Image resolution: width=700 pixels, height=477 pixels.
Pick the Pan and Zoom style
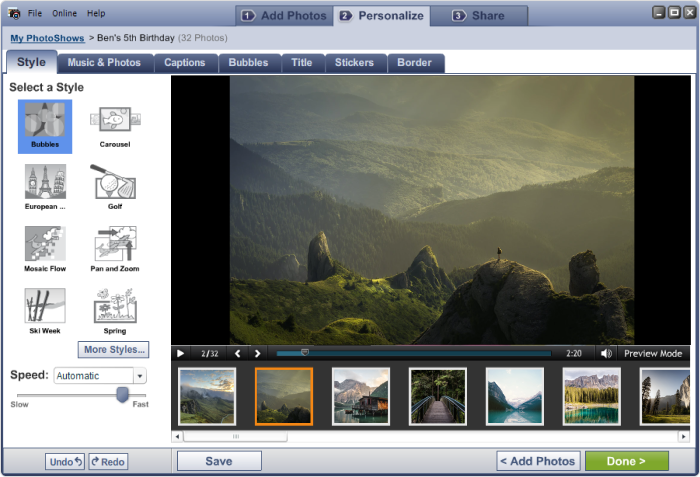pos(115,249)
